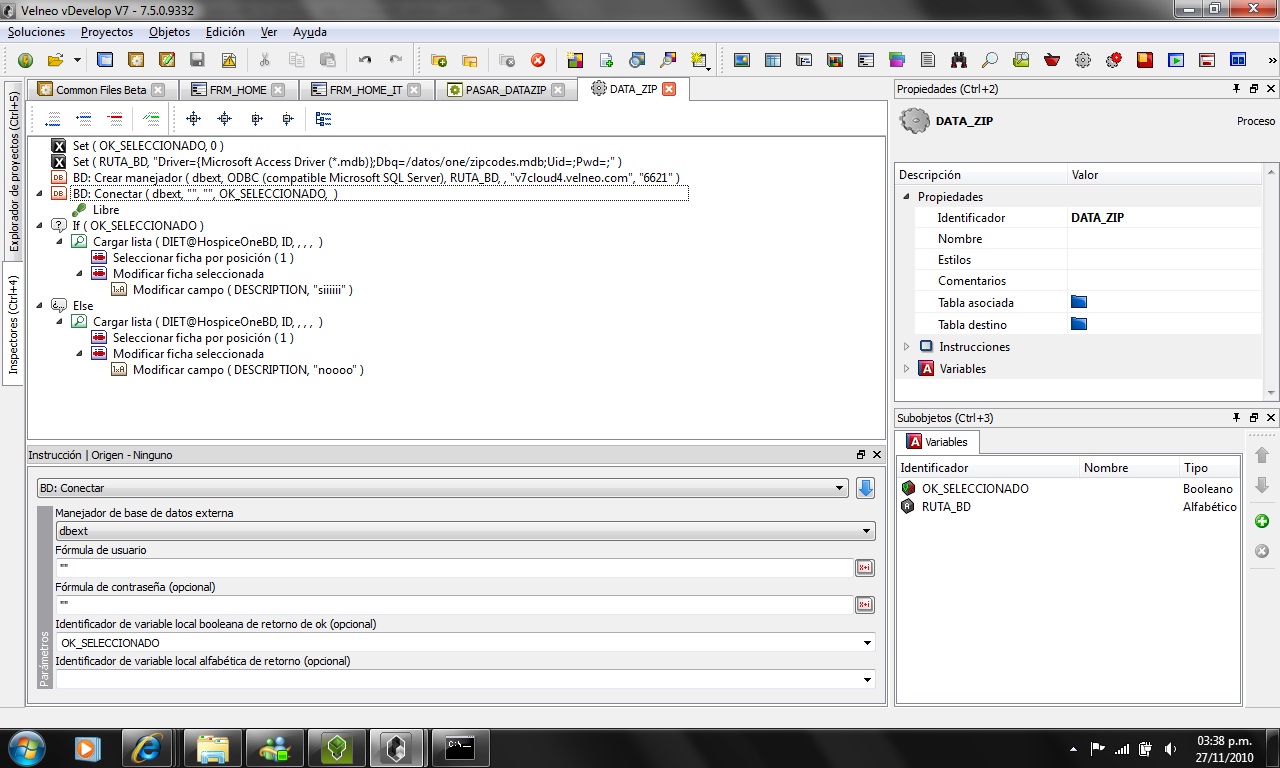Click the down arrow icon in Subobjetos panel

[1262, 486]
